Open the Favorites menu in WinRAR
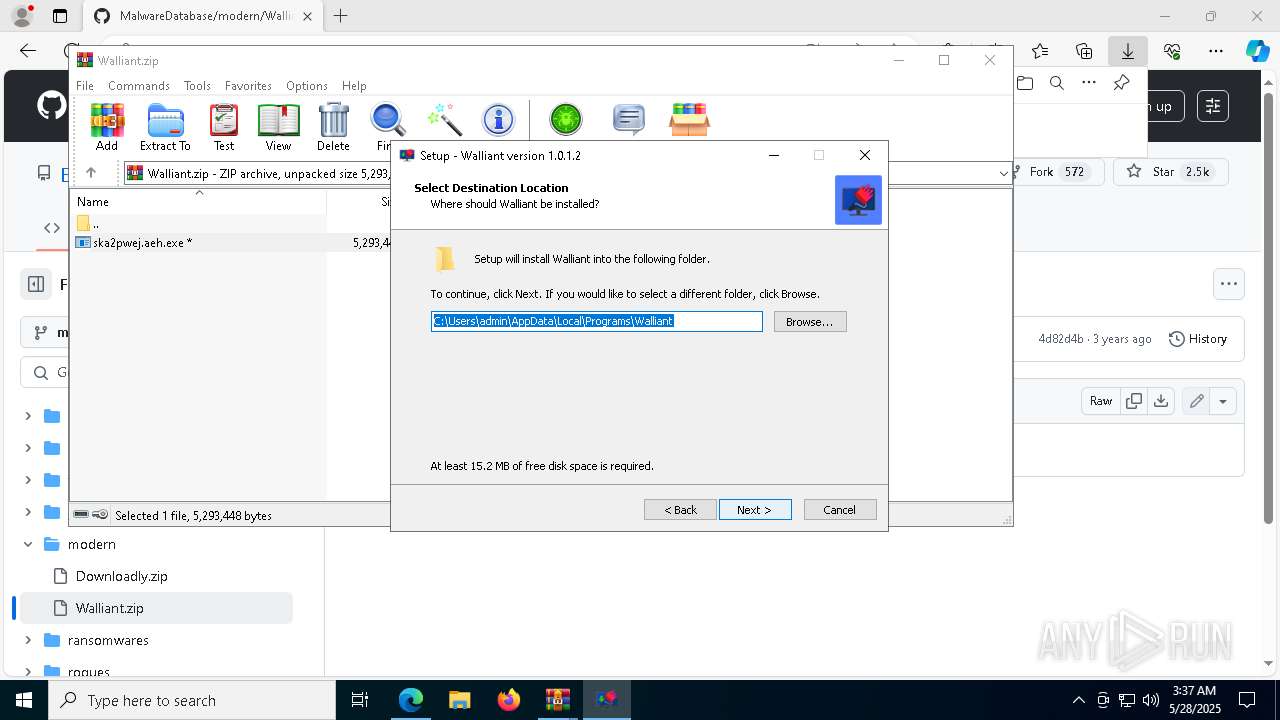This screenshot has height=720, width=1280. click(248, 86)
